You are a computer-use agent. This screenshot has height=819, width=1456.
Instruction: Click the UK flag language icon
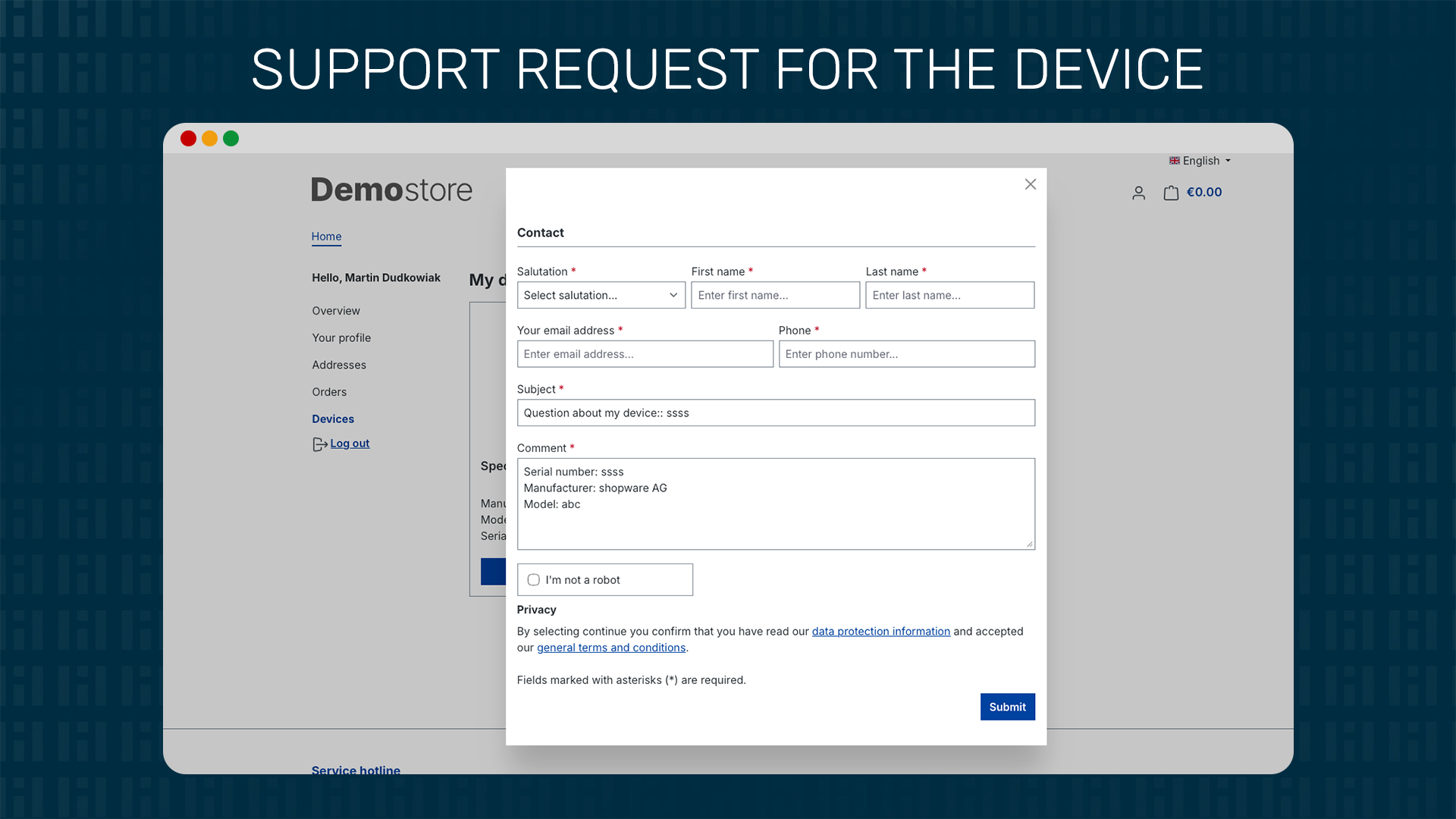point(1174,161)
